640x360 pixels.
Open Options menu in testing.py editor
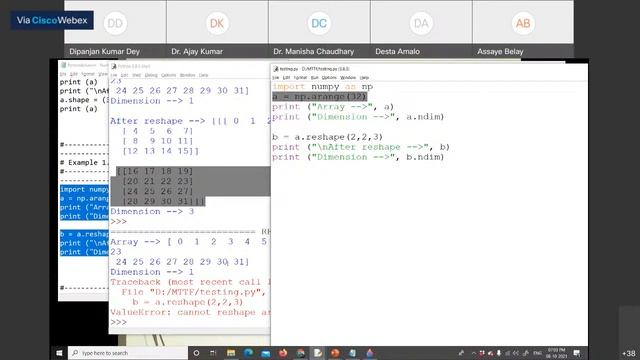329,78
